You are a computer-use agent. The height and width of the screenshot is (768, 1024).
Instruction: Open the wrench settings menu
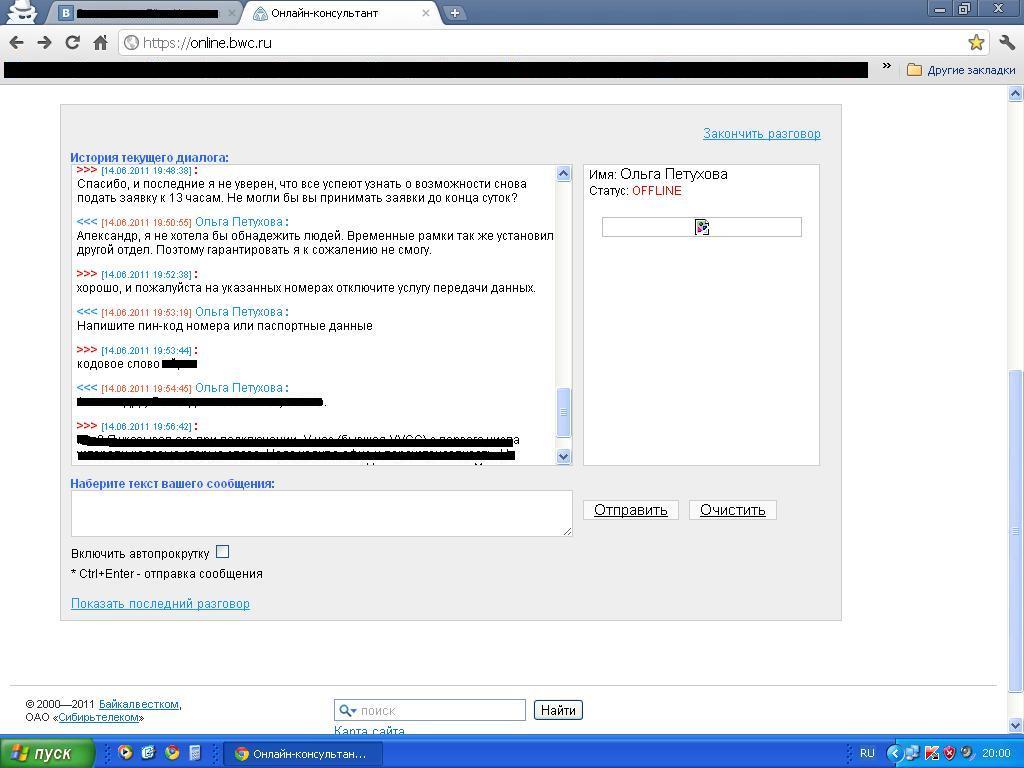[x=1006, y=43]
